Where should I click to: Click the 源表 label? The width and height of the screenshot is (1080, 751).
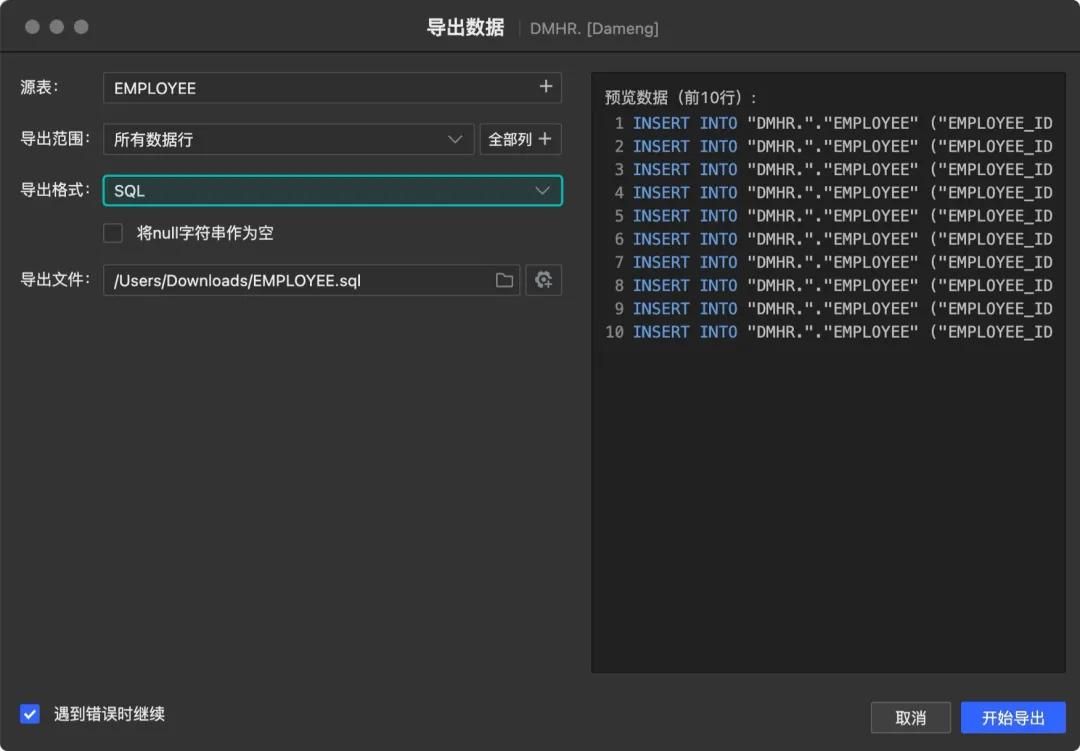click(x=39, y=88)
